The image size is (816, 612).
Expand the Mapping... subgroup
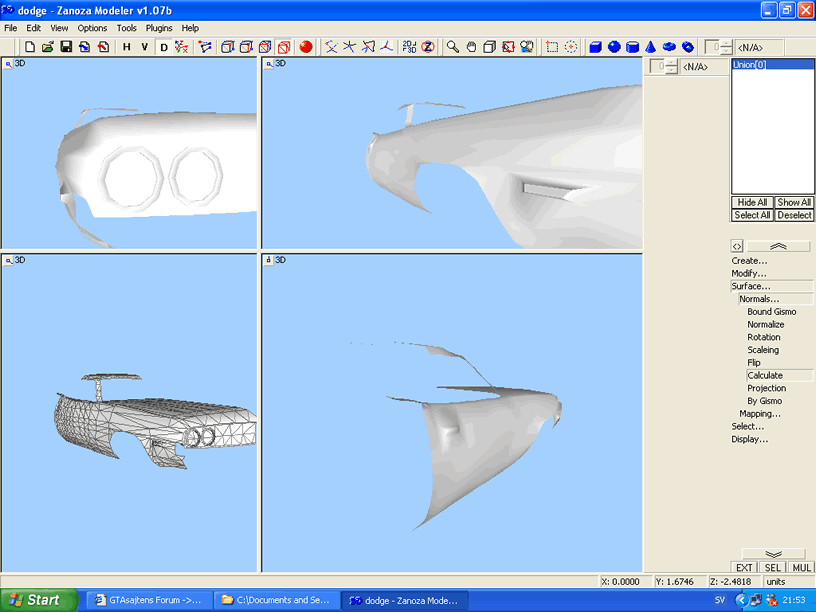coord(760,414)
